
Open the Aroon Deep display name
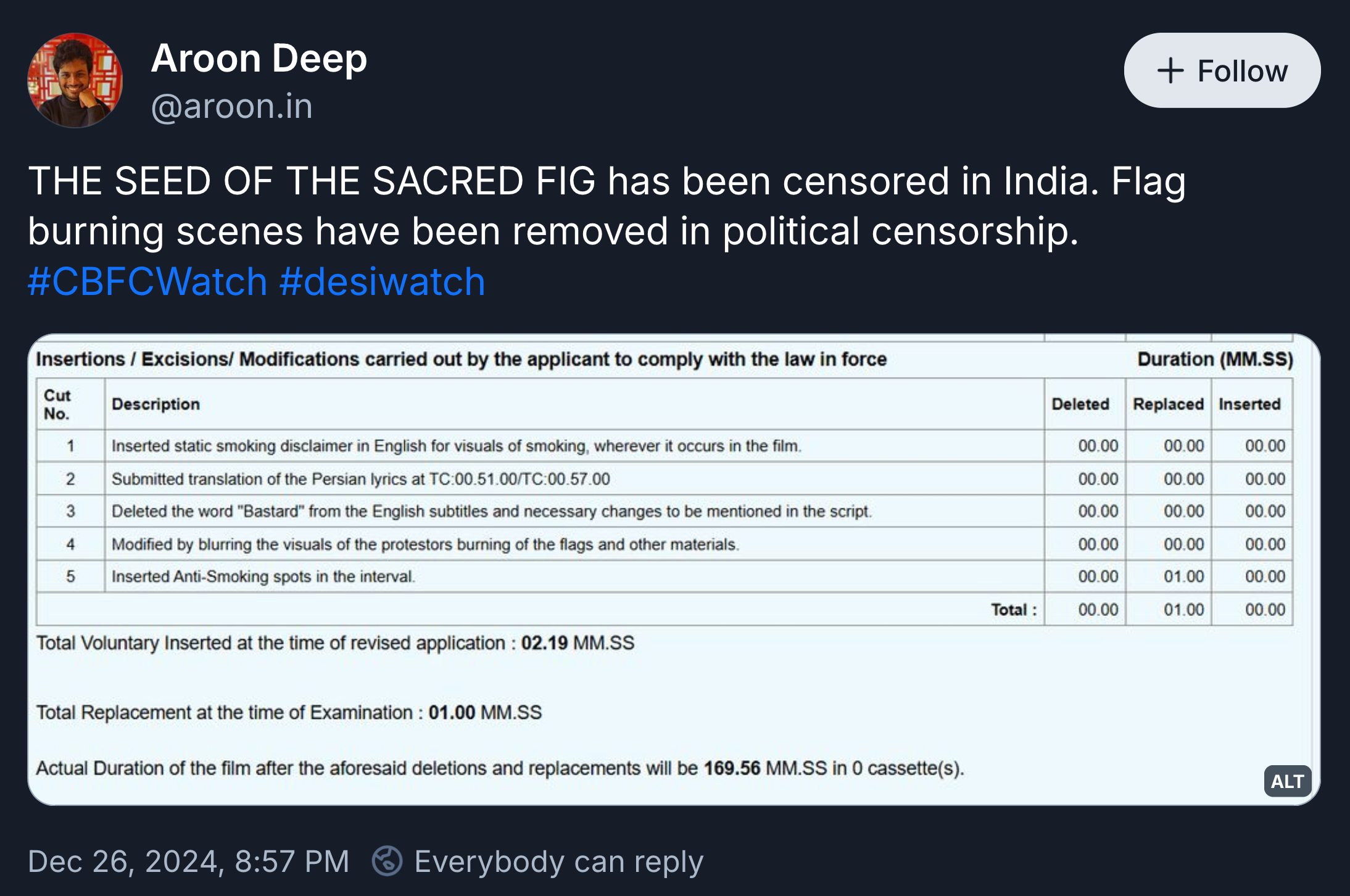(259, 59)
